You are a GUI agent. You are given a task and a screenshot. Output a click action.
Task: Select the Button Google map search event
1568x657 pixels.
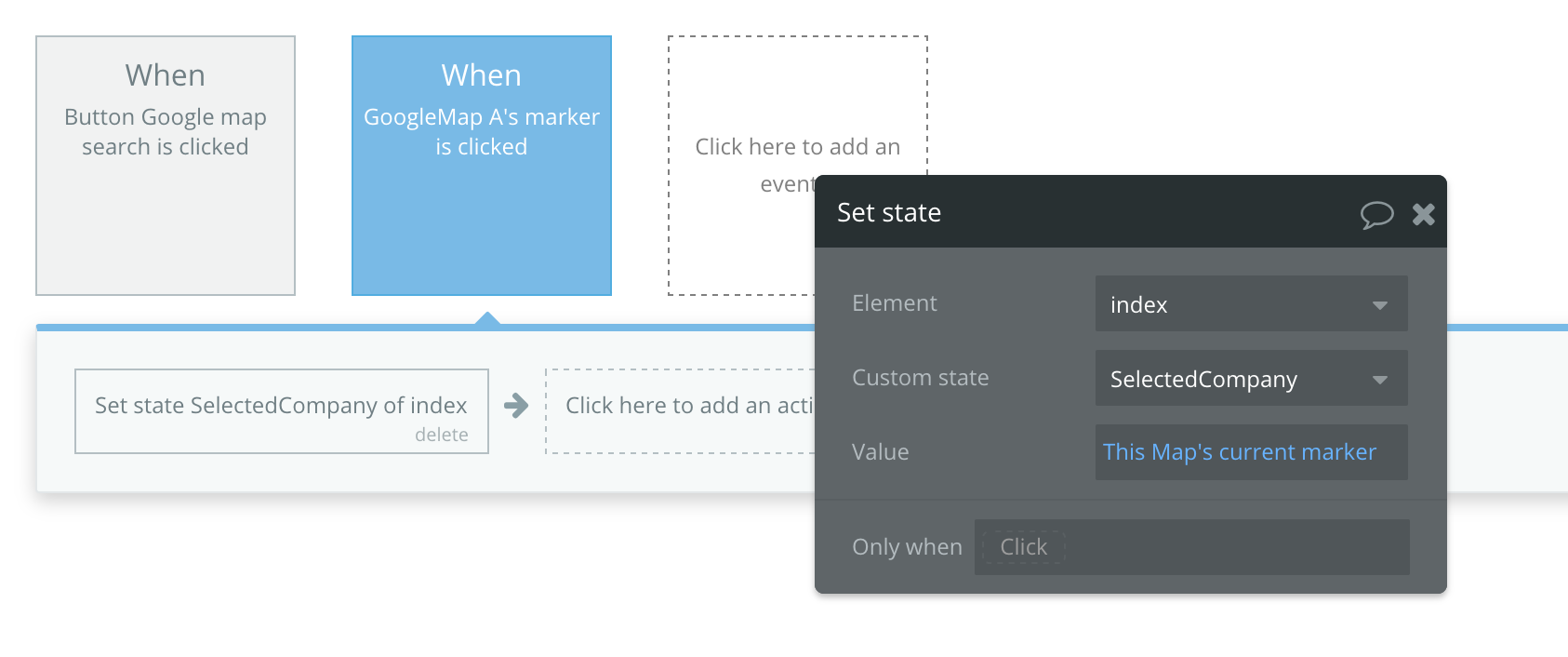(166, 166)
